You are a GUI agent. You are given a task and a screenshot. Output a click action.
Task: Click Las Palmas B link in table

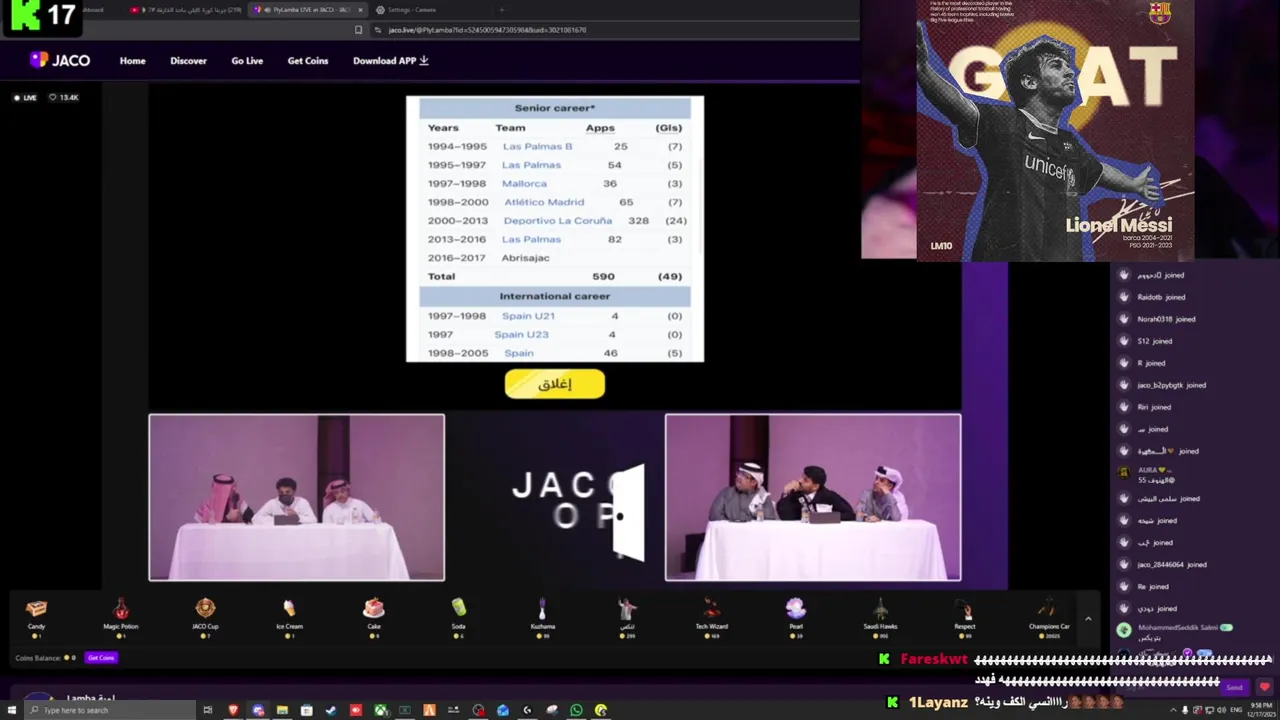pos(537,146)
